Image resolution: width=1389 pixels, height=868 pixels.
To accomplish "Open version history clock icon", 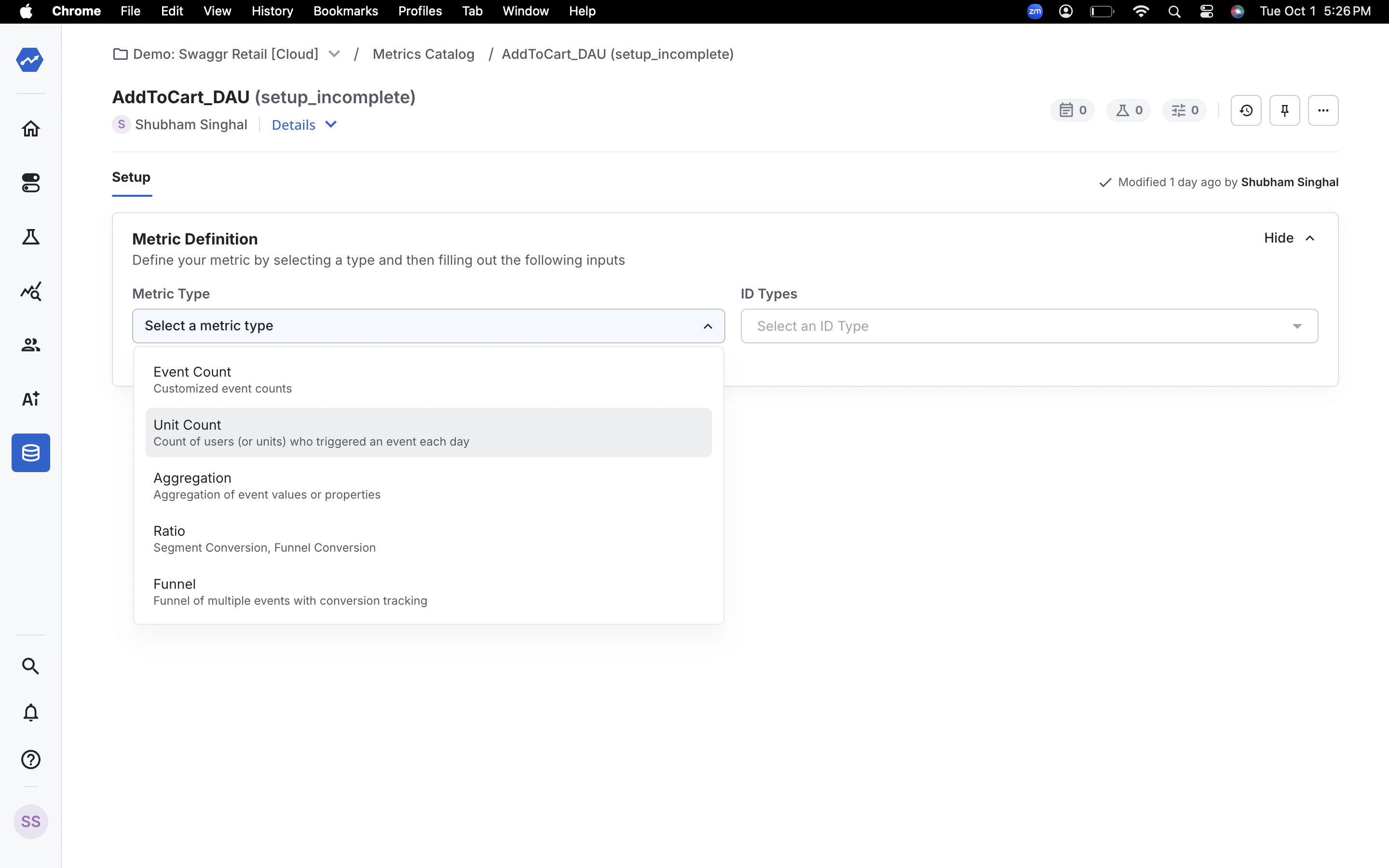I will tap(1245, 110).
